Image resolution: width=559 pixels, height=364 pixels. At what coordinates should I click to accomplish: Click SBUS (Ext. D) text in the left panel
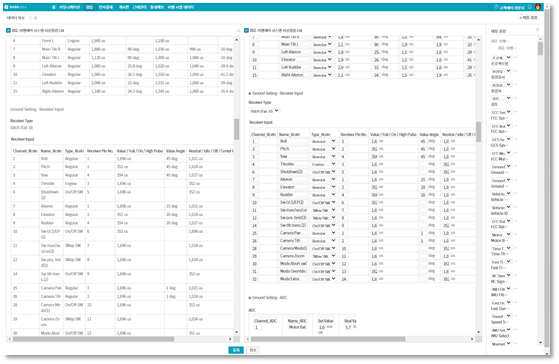[21, 128]
